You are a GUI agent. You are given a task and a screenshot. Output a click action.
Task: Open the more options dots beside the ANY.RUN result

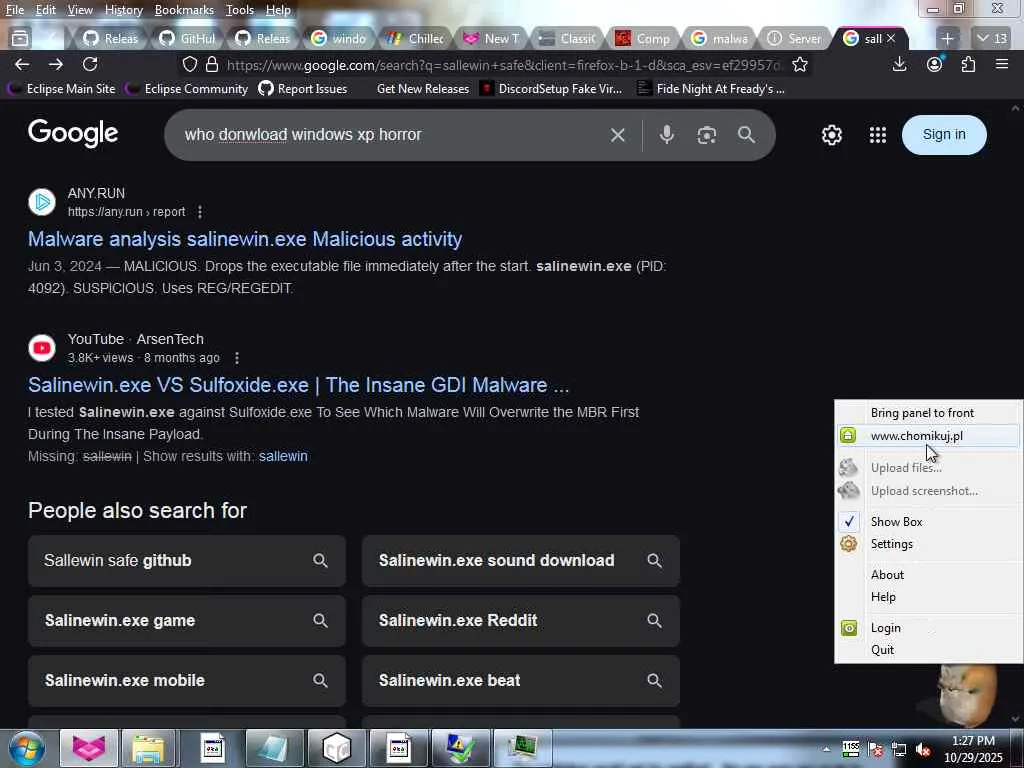pos(200,212)
